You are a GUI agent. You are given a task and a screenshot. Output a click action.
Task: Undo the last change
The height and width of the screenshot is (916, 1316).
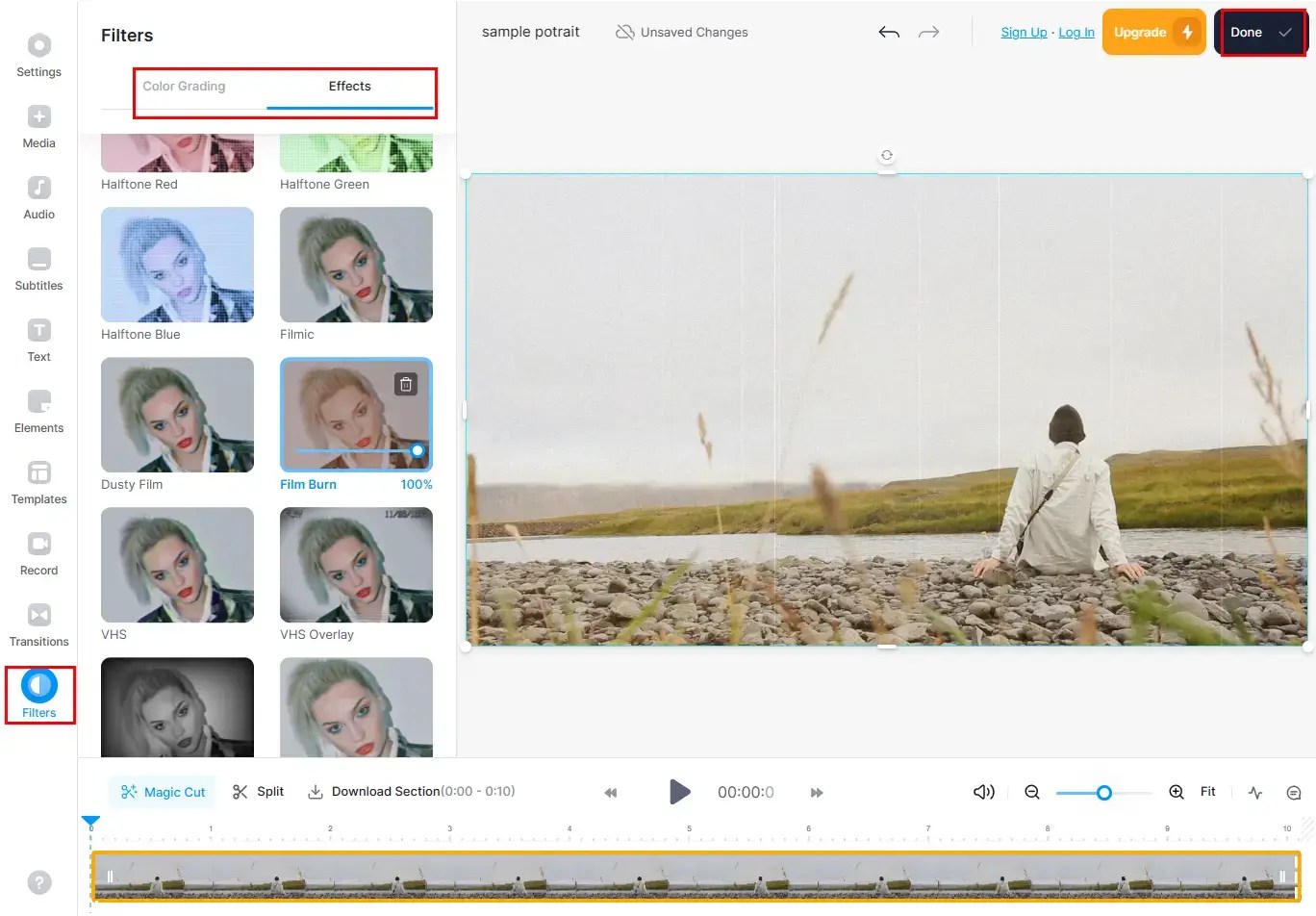coord(888,32)
